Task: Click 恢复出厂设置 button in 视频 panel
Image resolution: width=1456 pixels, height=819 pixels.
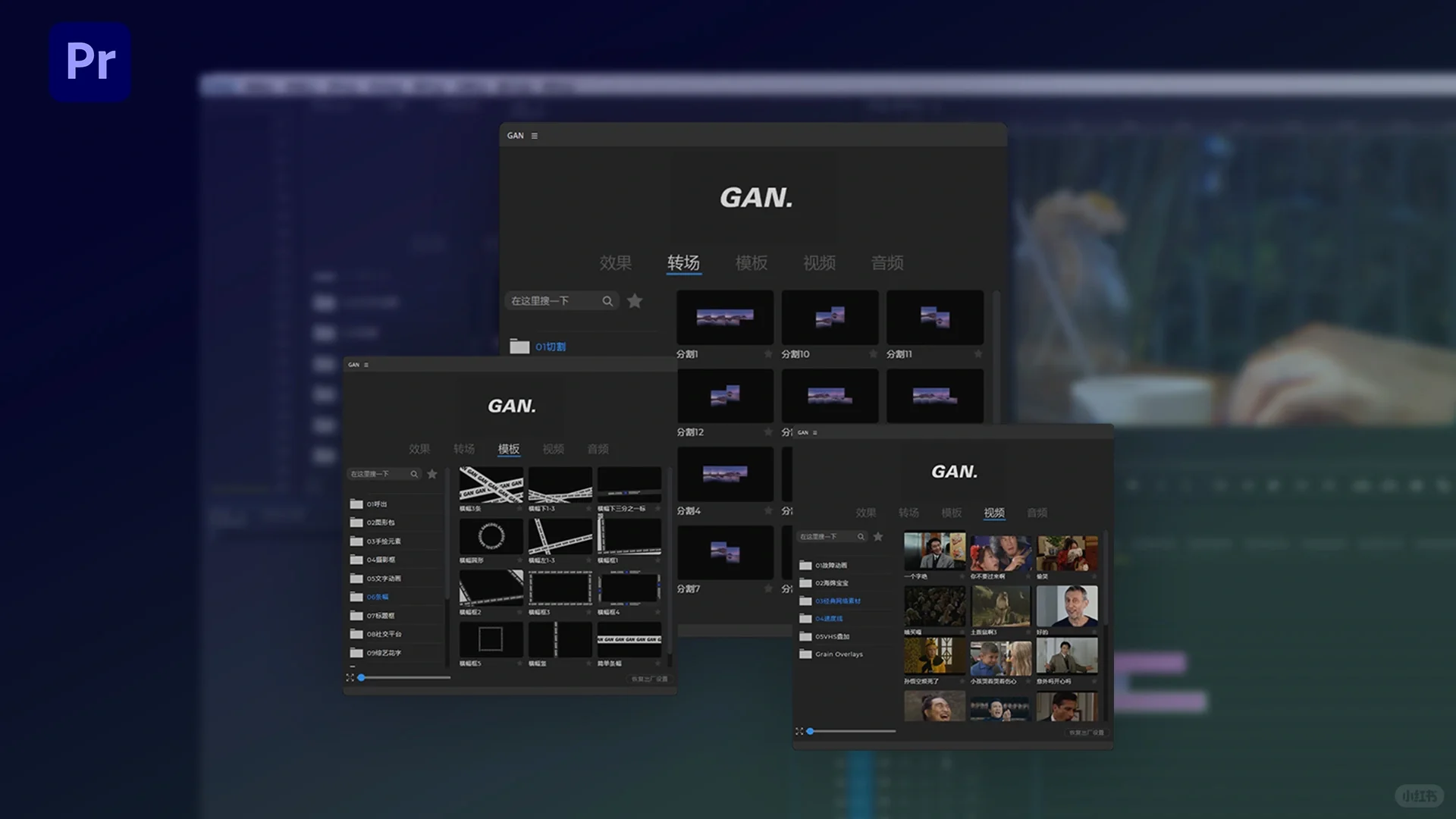Action: point(1086,733)
